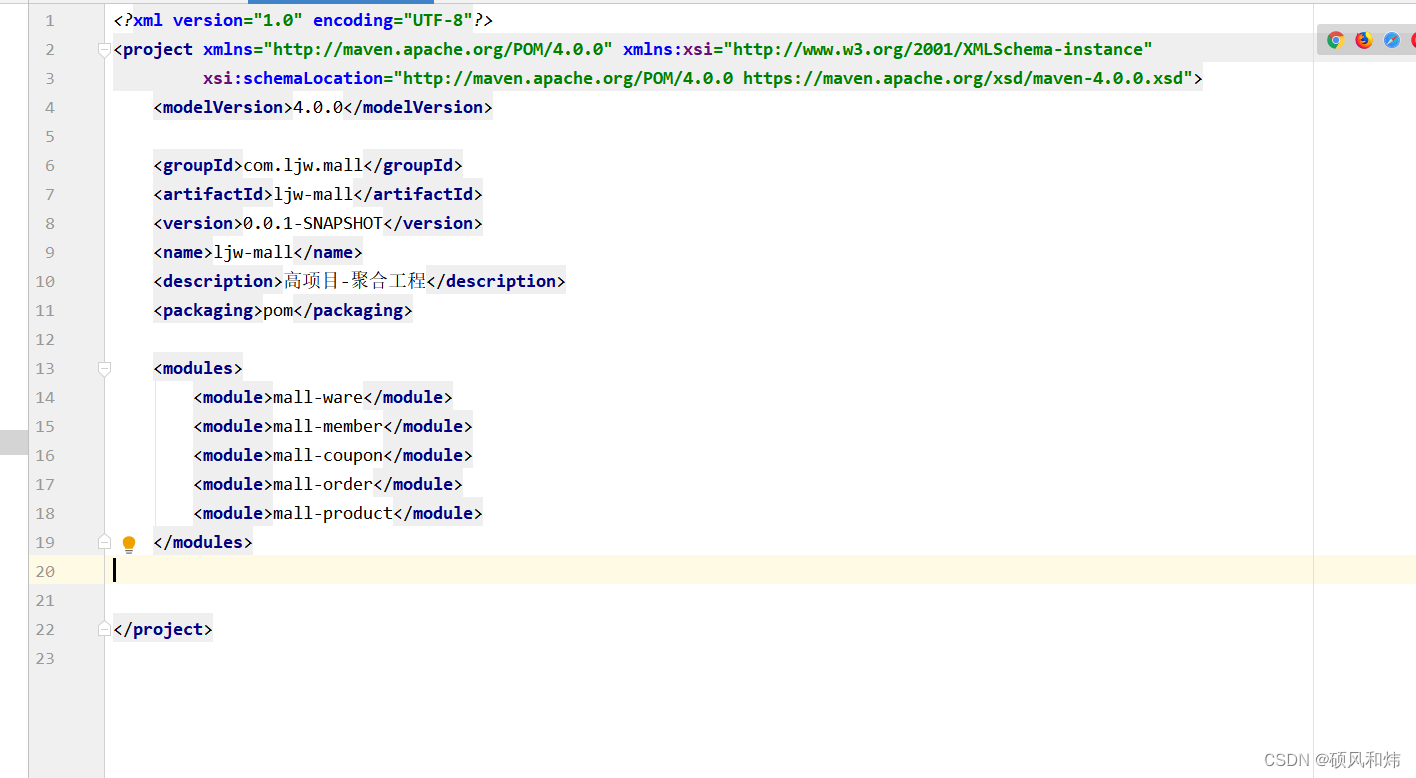Image resolution: width=1416 pixels, height=778 pixels.
Task: Select the mall-ware module entry
Action: pos(323,397)
